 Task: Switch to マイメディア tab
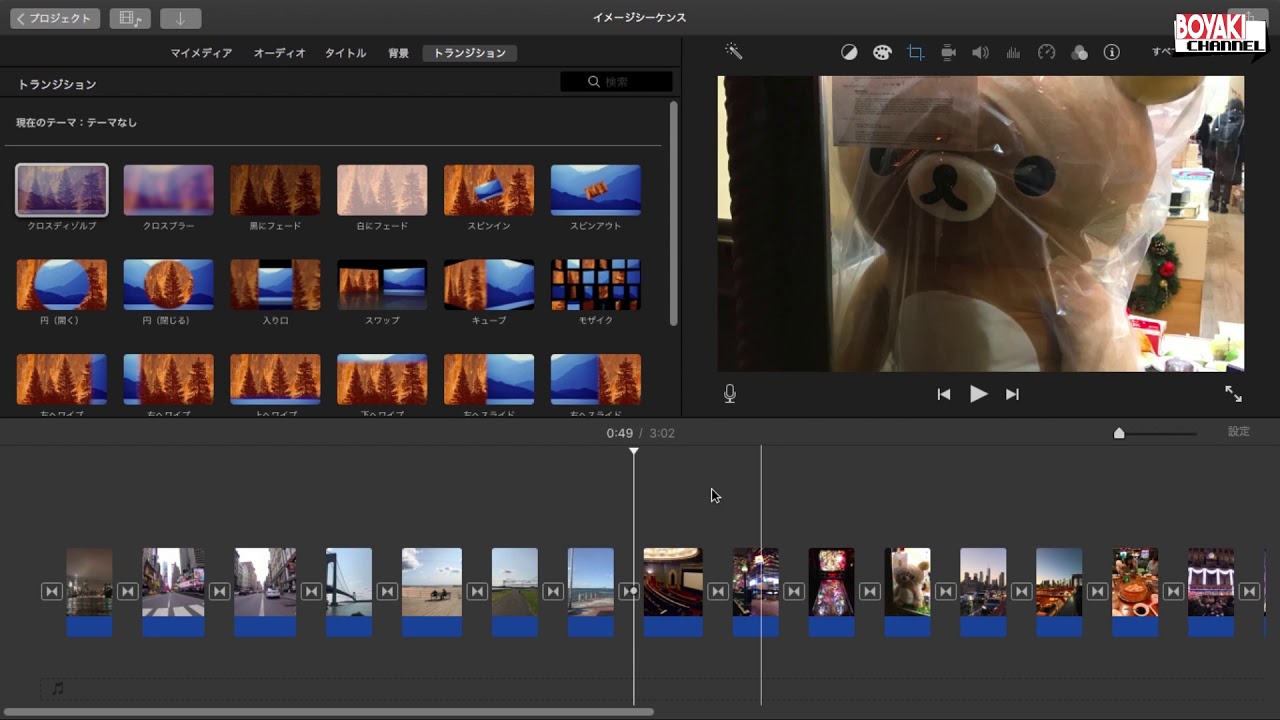tap(201, 53)
